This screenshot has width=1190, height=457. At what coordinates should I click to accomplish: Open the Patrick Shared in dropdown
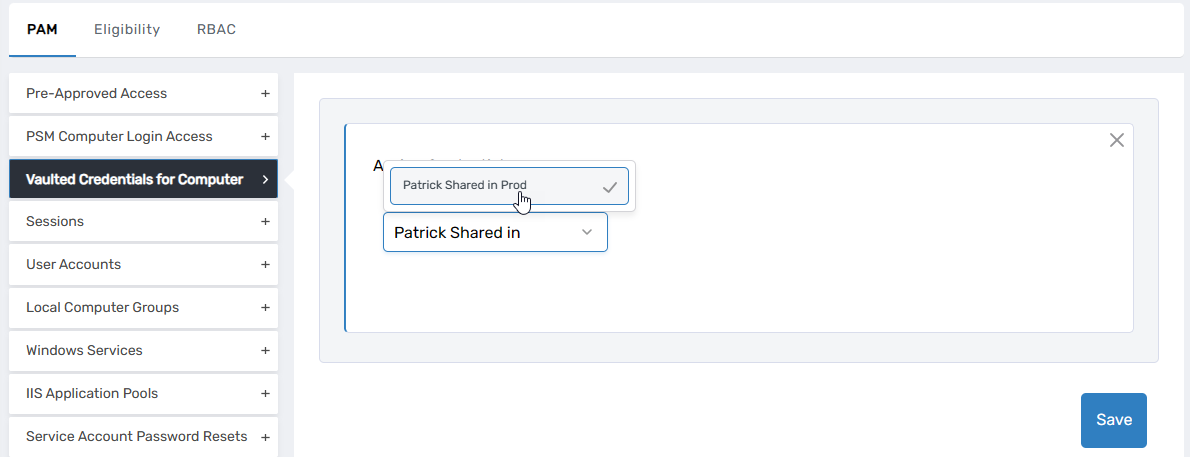[495, 232]
